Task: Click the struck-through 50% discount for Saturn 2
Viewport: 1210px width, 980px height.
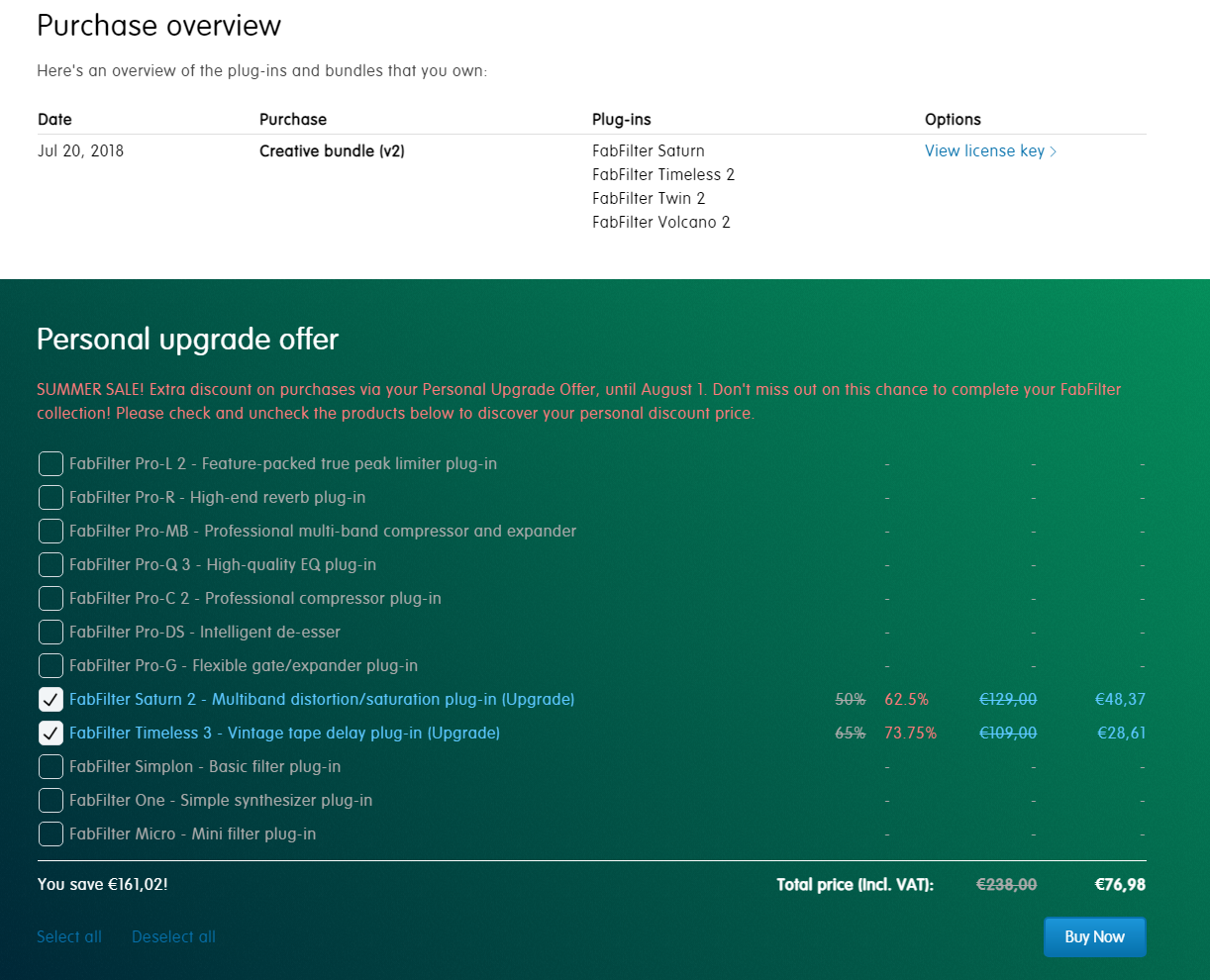Action: [x=851, y=699]
